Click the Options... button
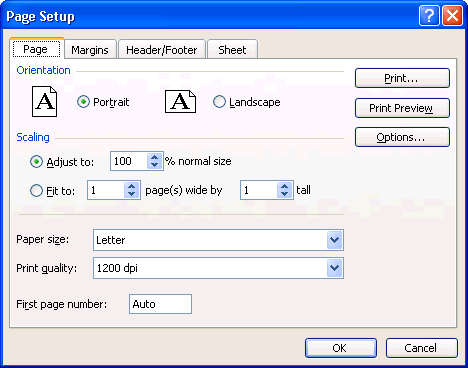468x368 pixels. (402, 137)
